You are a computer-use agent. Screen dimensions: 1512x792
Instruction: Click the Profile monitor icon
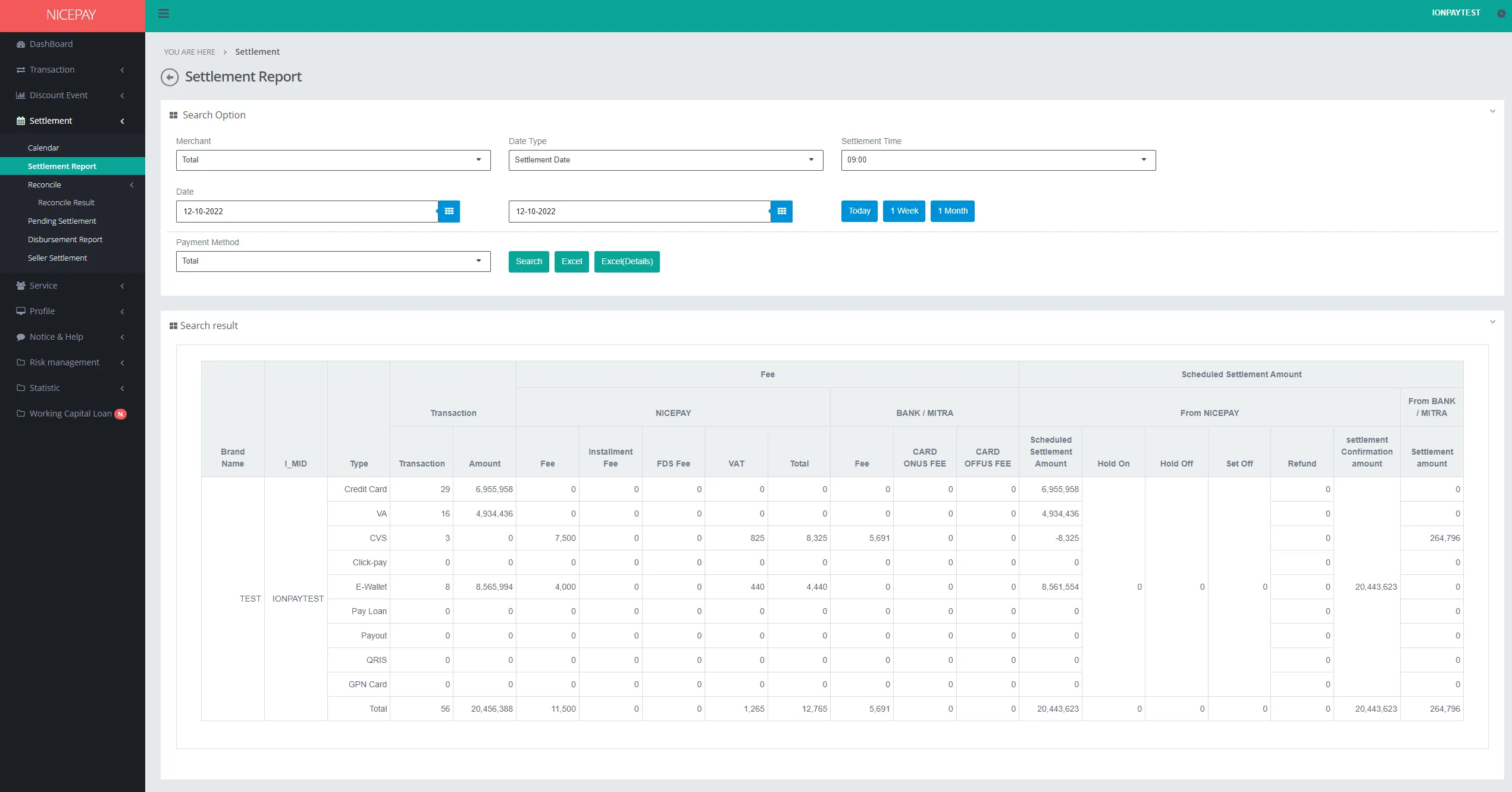click(x=21, y=311)
